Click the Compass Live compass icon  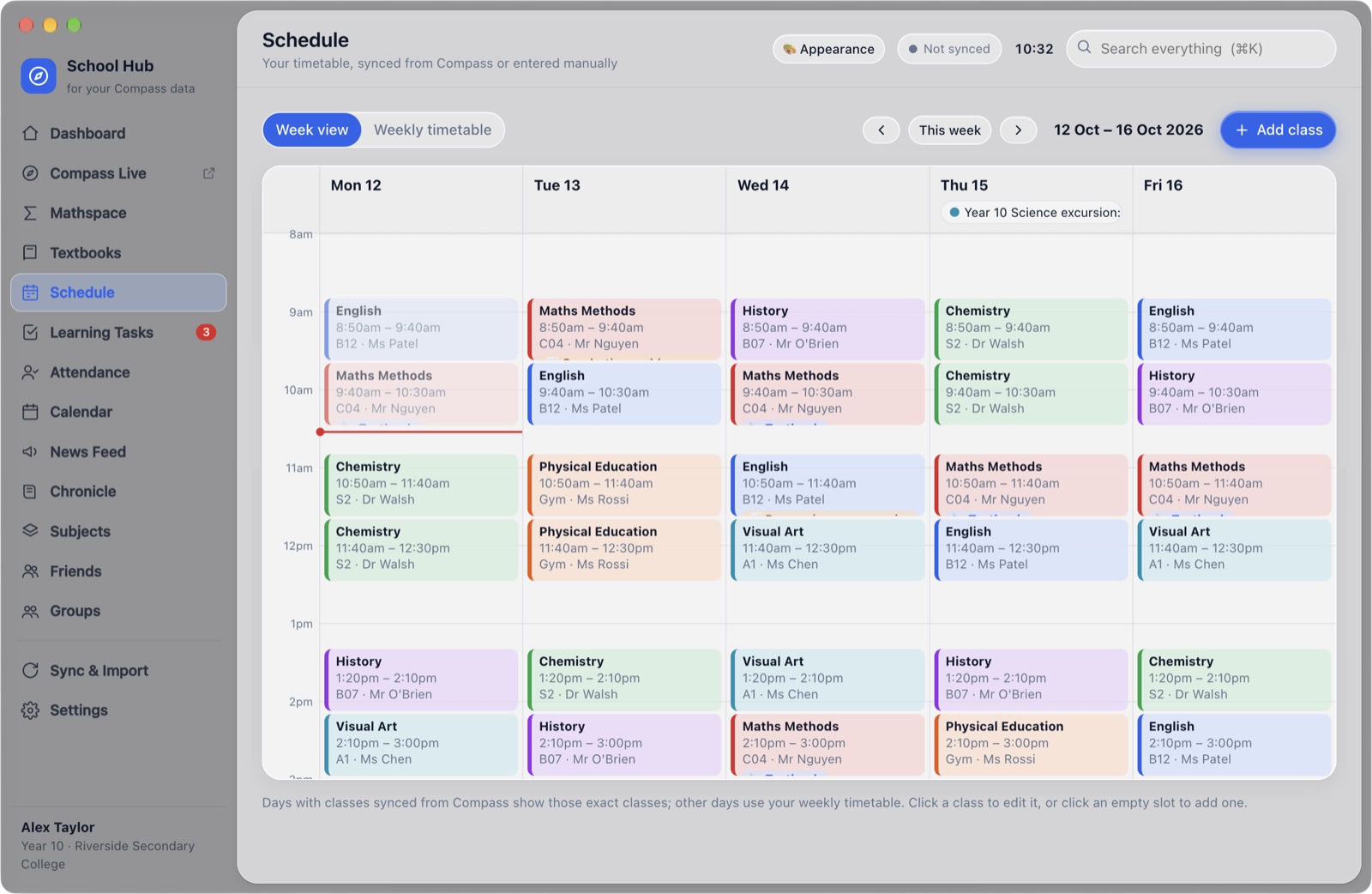31,173
